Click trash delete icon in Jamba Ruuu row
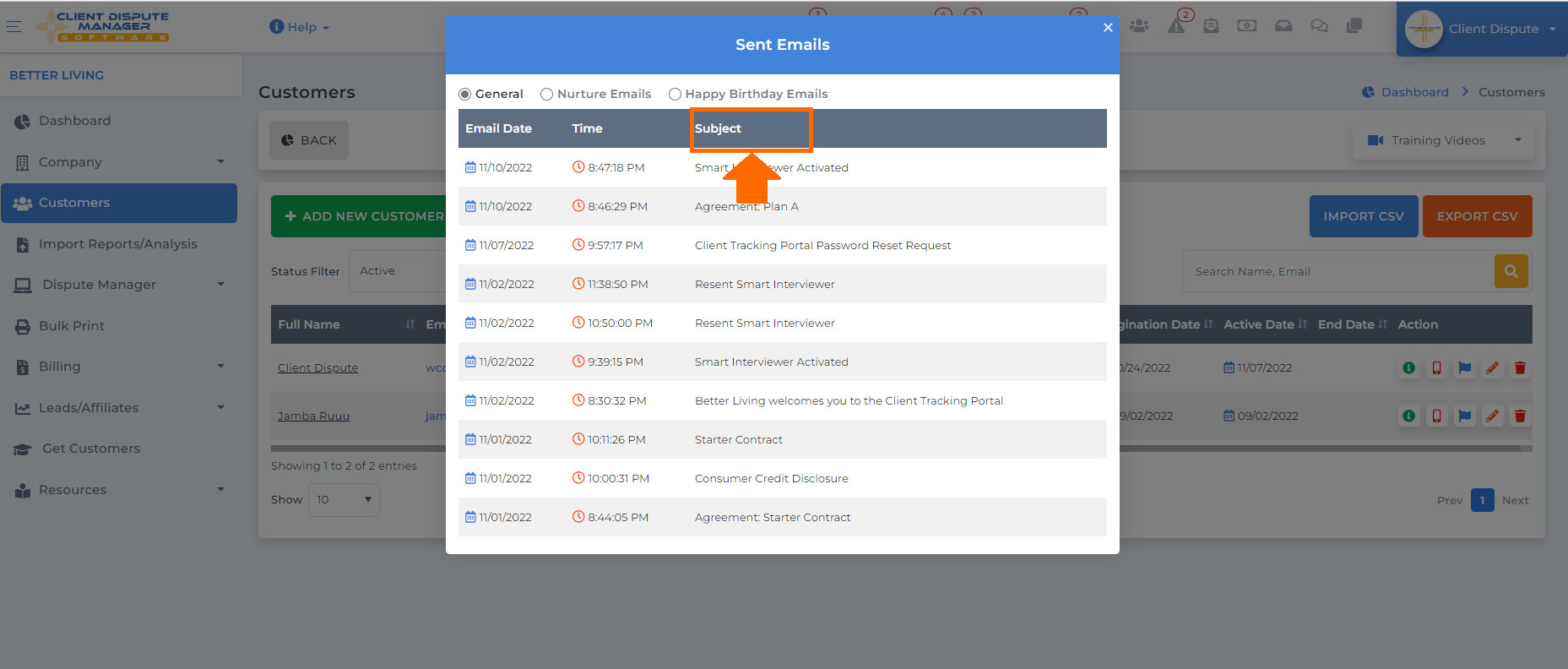The height and width of the screenshot is (669, 1568). point(1520,416)
